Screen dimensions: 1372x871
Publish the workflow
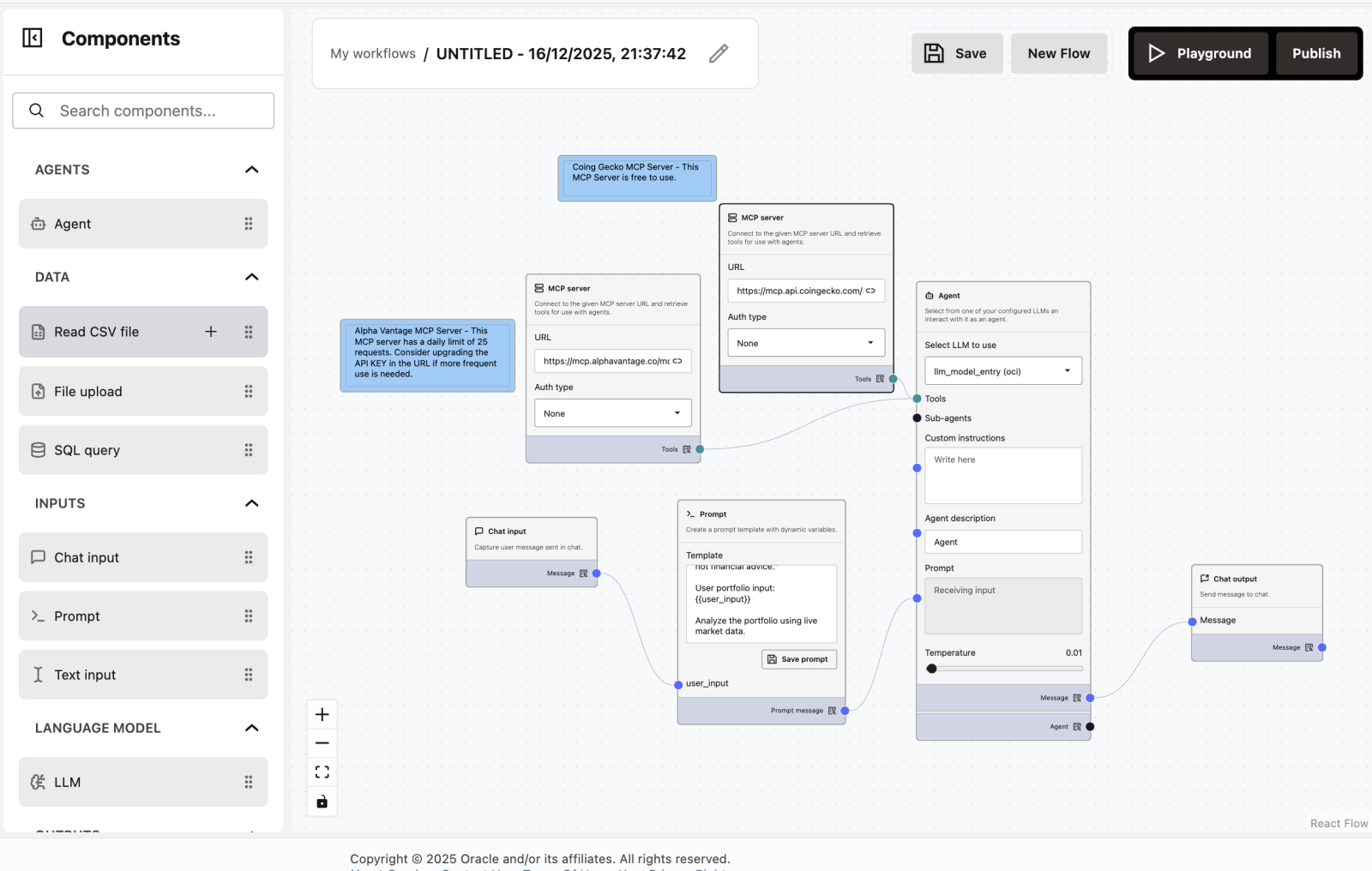pos(1316,52)
